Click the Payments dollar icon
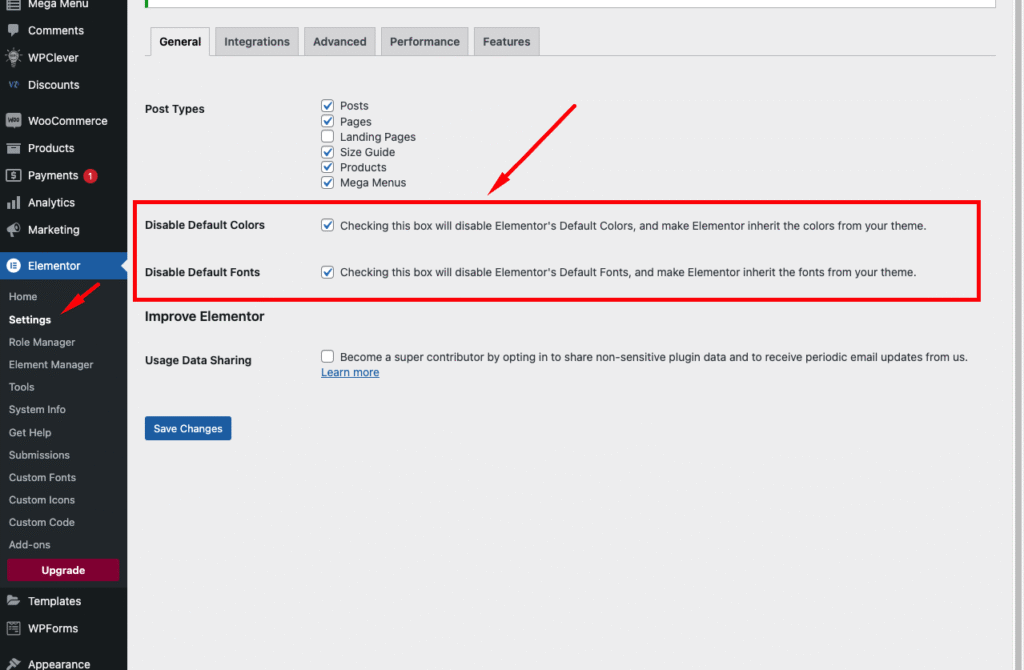The height and width of the screenshot is (670, 1024). (13, 176)
